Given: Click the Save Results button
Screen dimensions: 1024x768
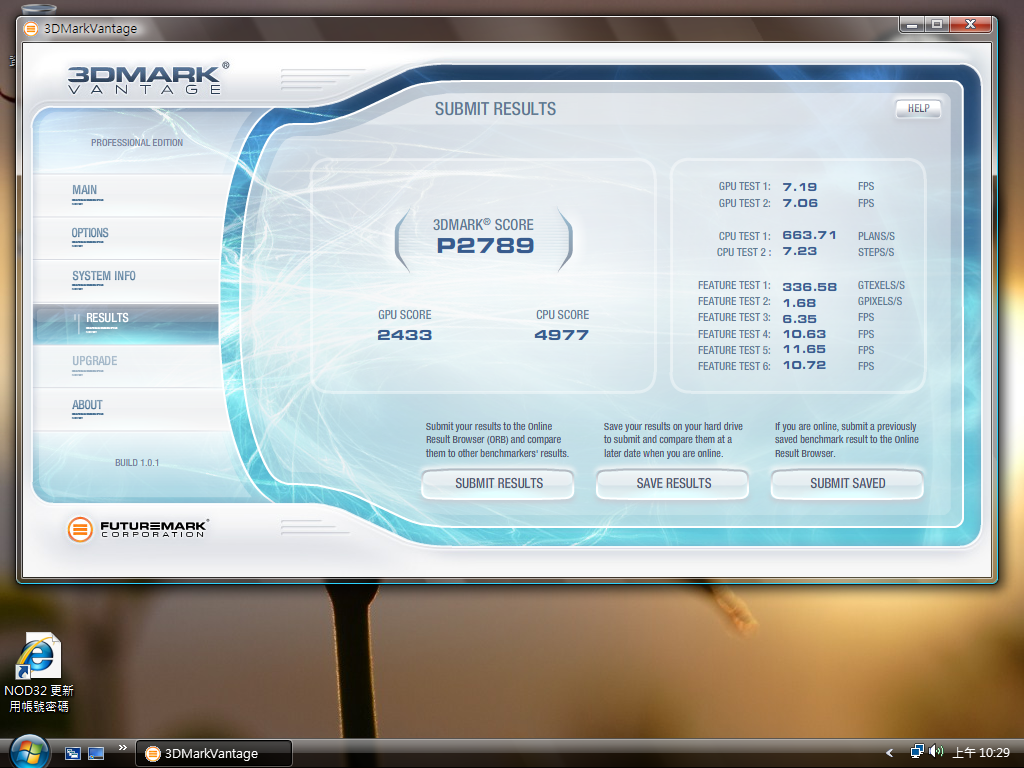Looking at the screenshot, I should click(x=673, y=484).
